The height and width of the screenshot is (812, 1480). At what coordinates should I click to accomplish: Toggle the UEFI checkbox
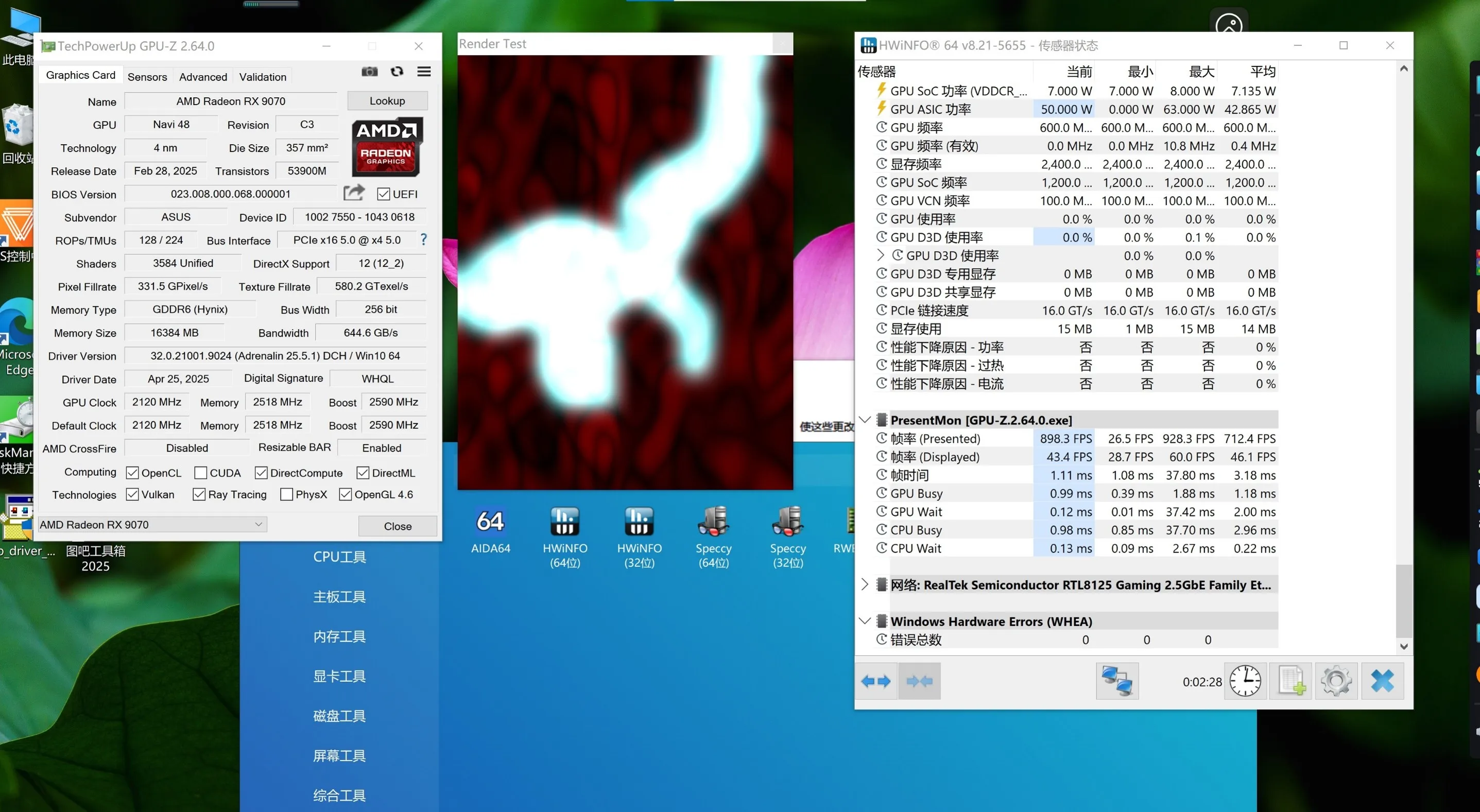[x=383, y=194]
